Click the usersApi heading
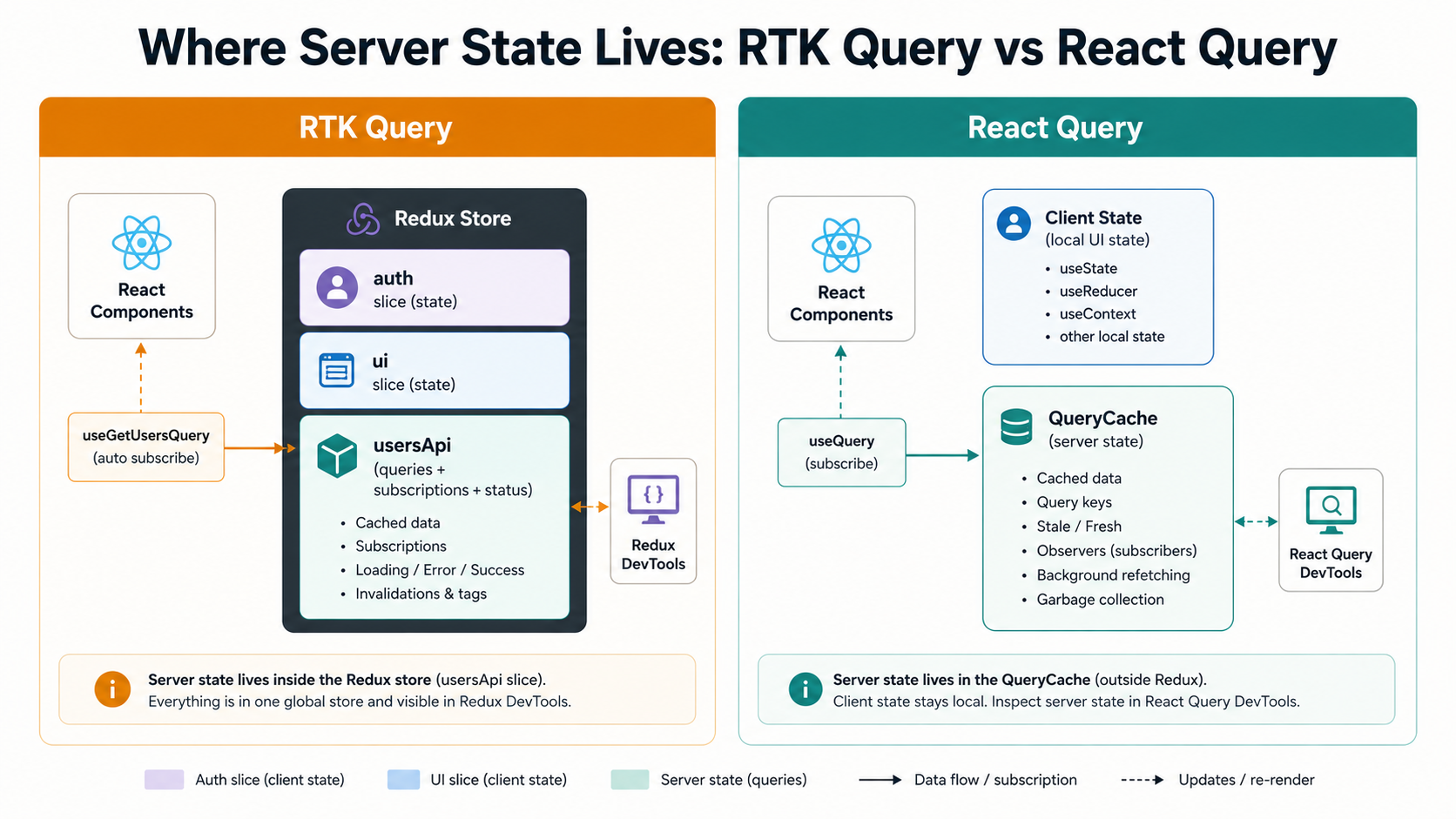This screenshot has width=1456, height=819. point(412,446)
